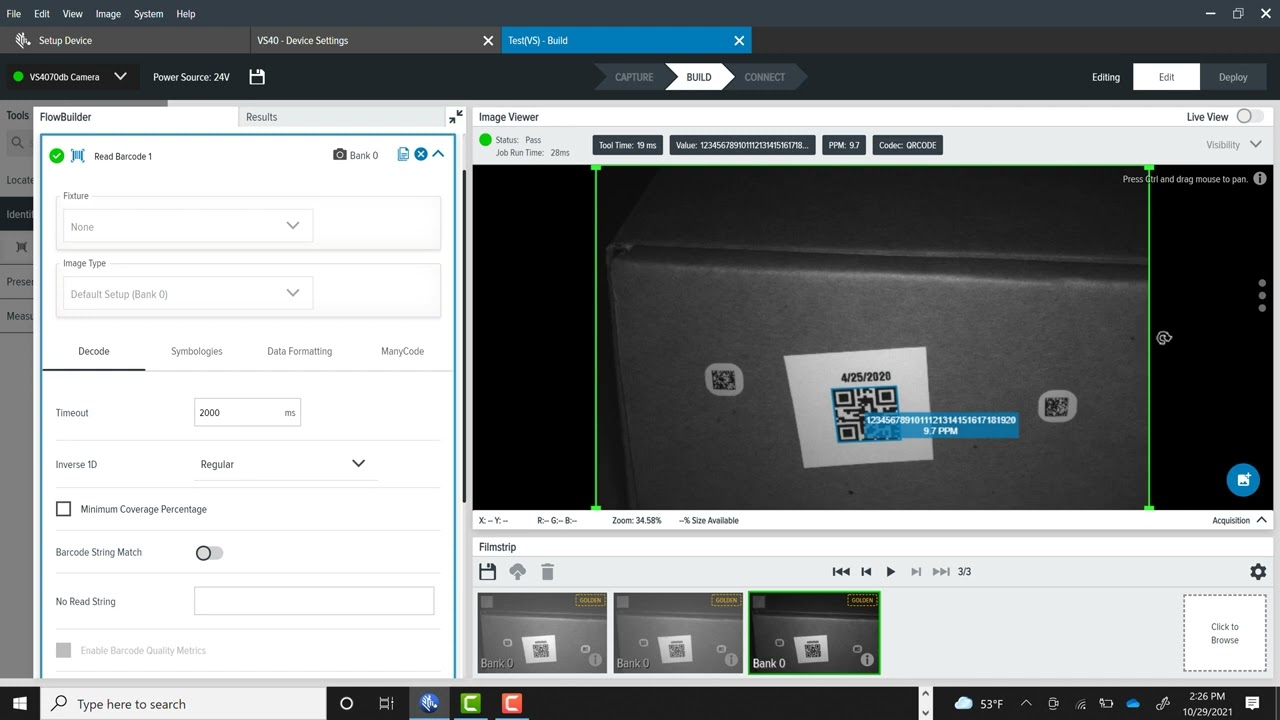Expand the Visibility dropdown
1280x720 pixels.
pos(1233,145)
